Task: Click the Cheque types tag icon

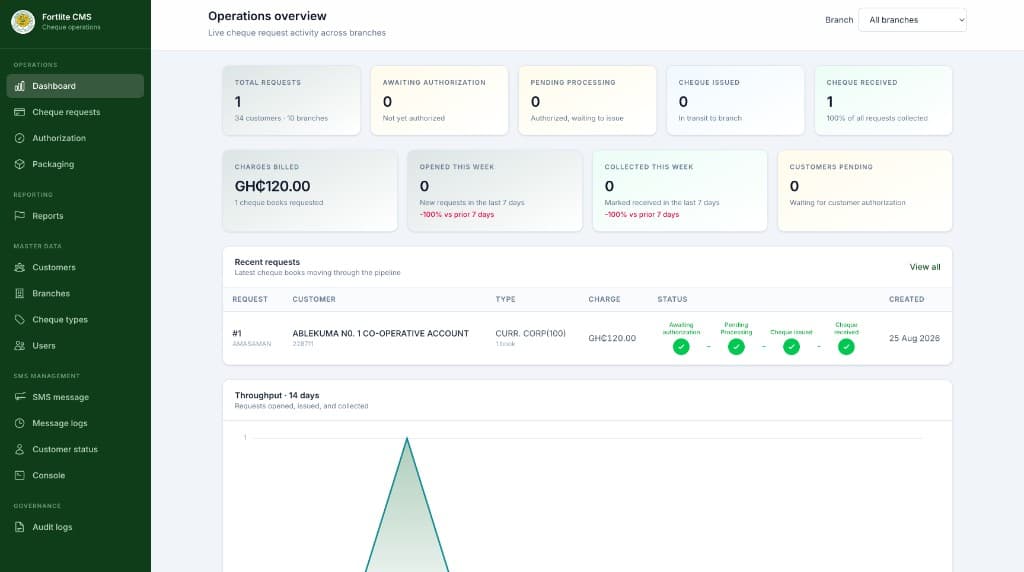Action: [20, 319]
